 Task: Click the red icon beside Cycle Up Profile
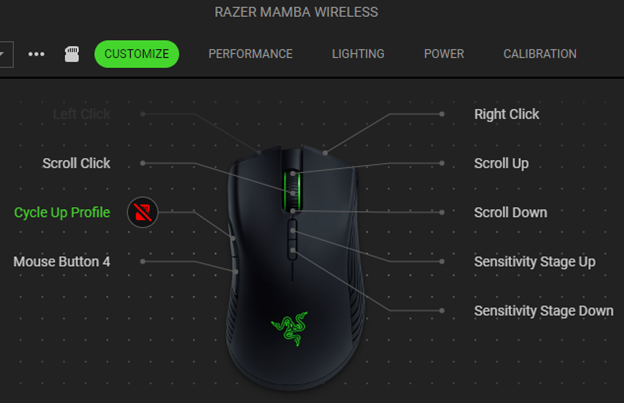(142, 212)
